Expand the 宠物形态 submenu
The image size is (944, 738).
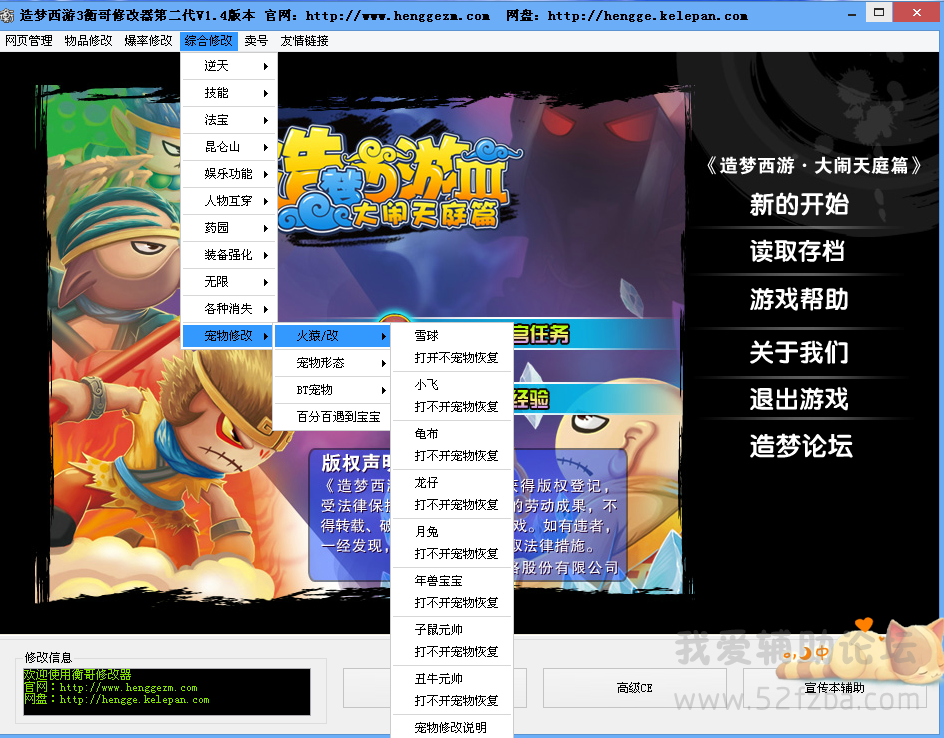[x=332, y=363]
